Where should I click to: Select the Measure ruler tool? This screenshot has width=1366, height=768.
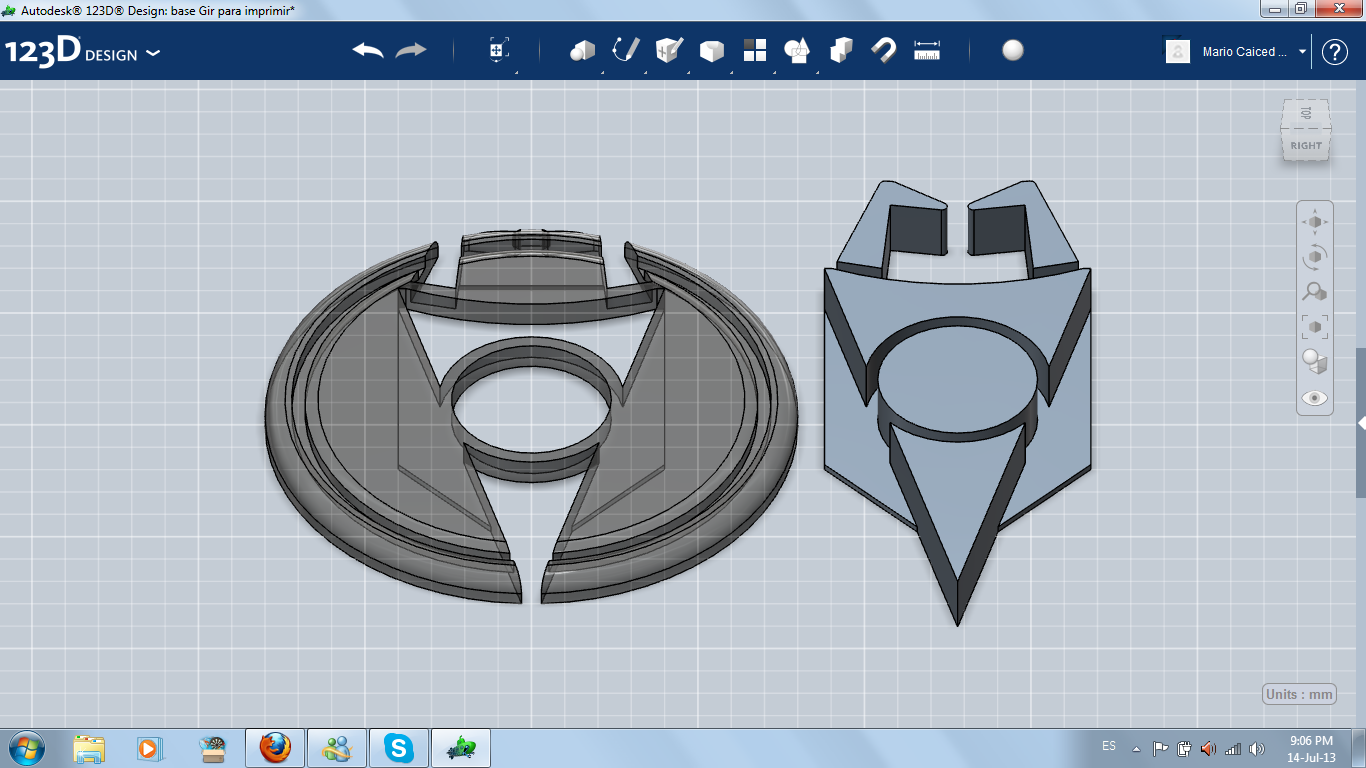tap(927, 51)
